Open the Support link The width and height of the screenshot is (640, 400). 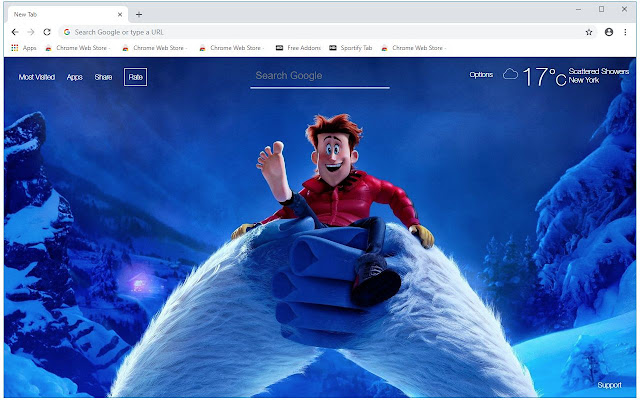[x=609, y=385]
